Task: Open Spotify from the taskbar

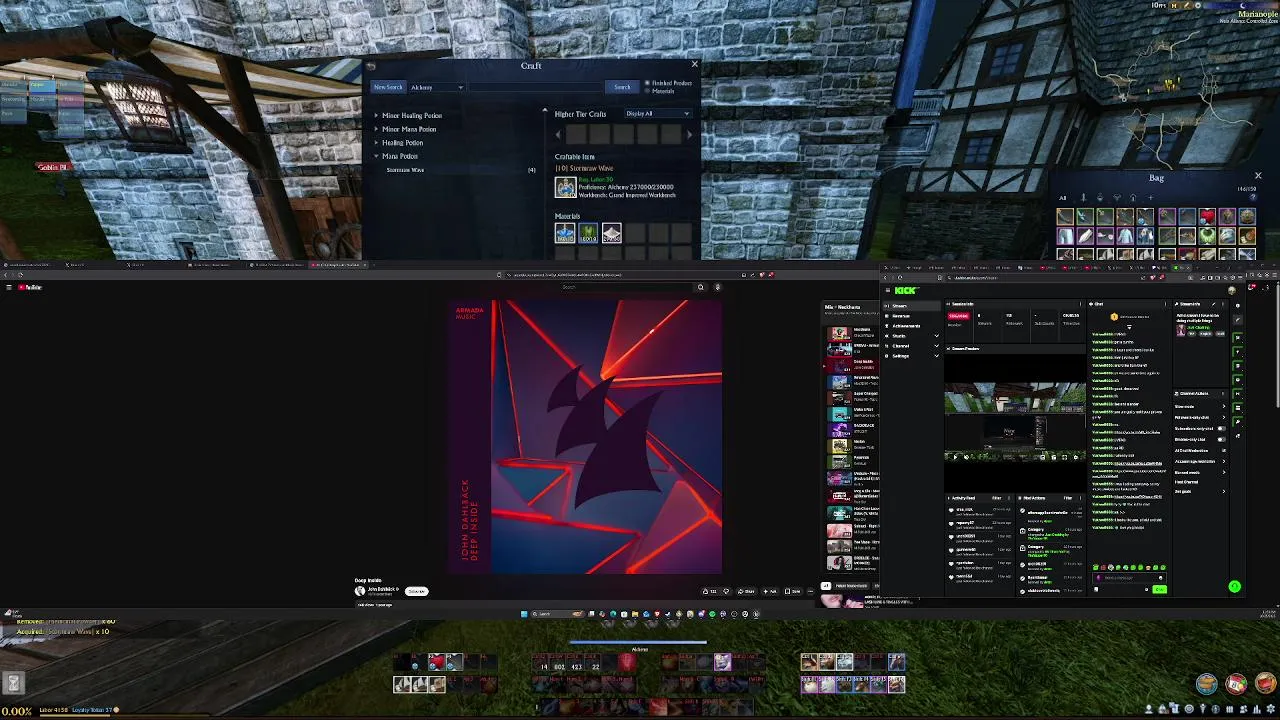Action: coord(712,614)
